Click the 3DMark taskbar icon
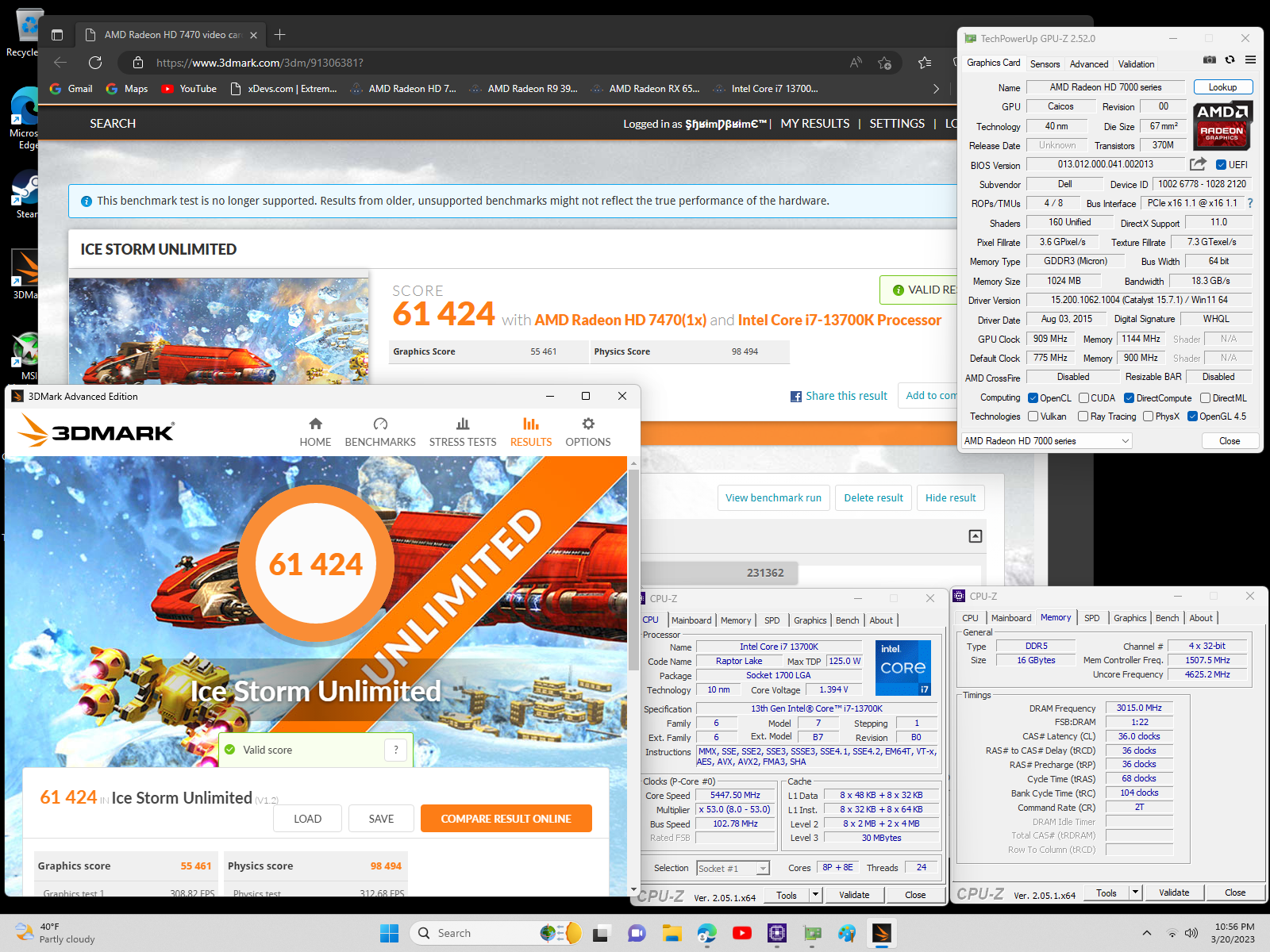This screenshot has height=952, width=1270. (x=881, y=933)
